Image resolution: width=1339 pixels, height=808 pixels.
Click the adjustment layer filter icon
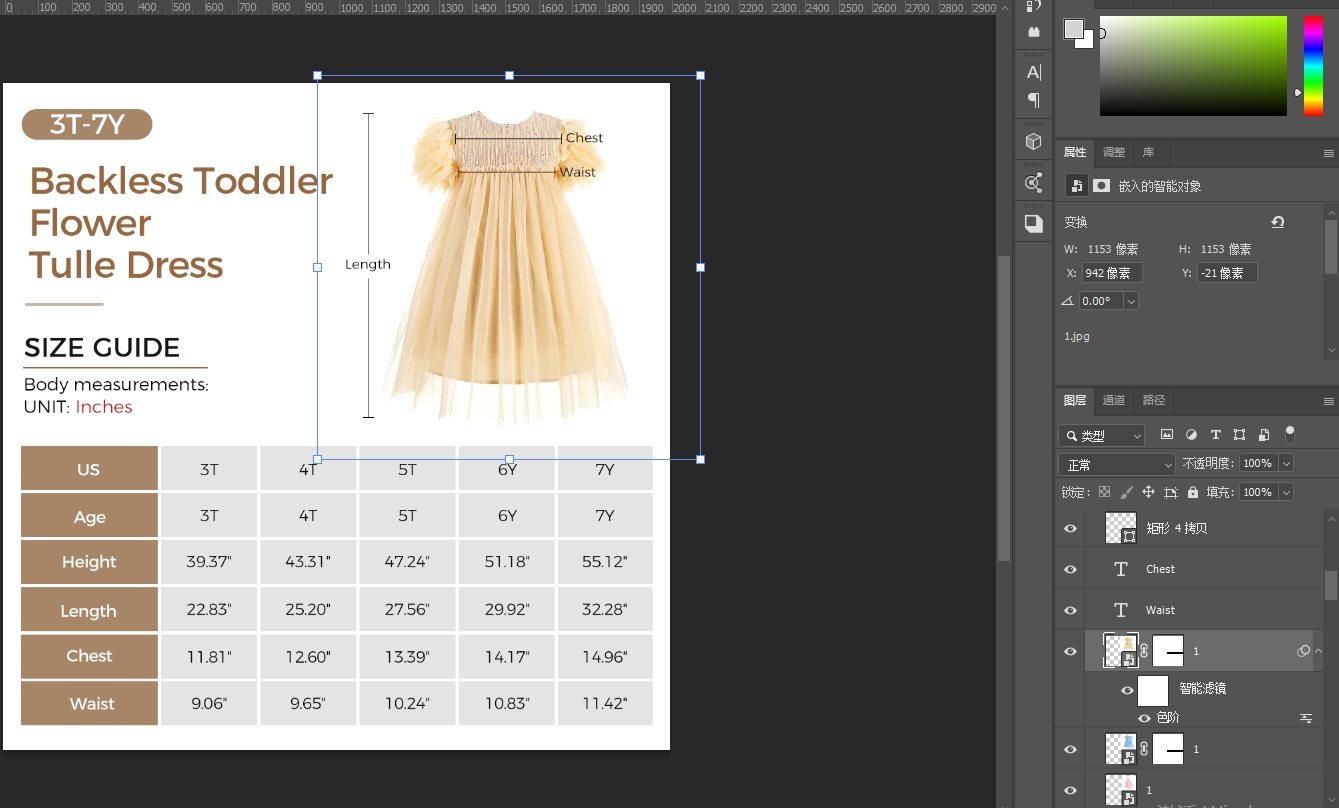coord(1191,435)
